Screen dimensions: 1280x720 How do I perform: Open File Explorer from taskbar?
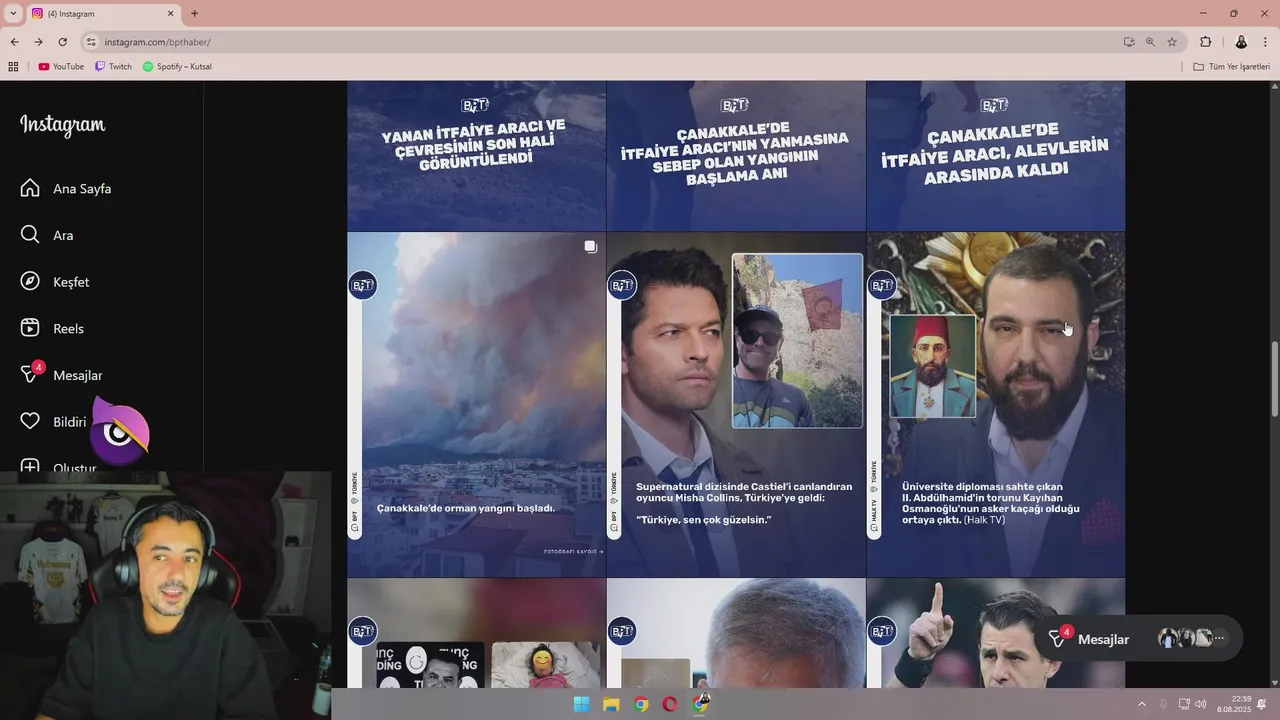click(611, 704)
